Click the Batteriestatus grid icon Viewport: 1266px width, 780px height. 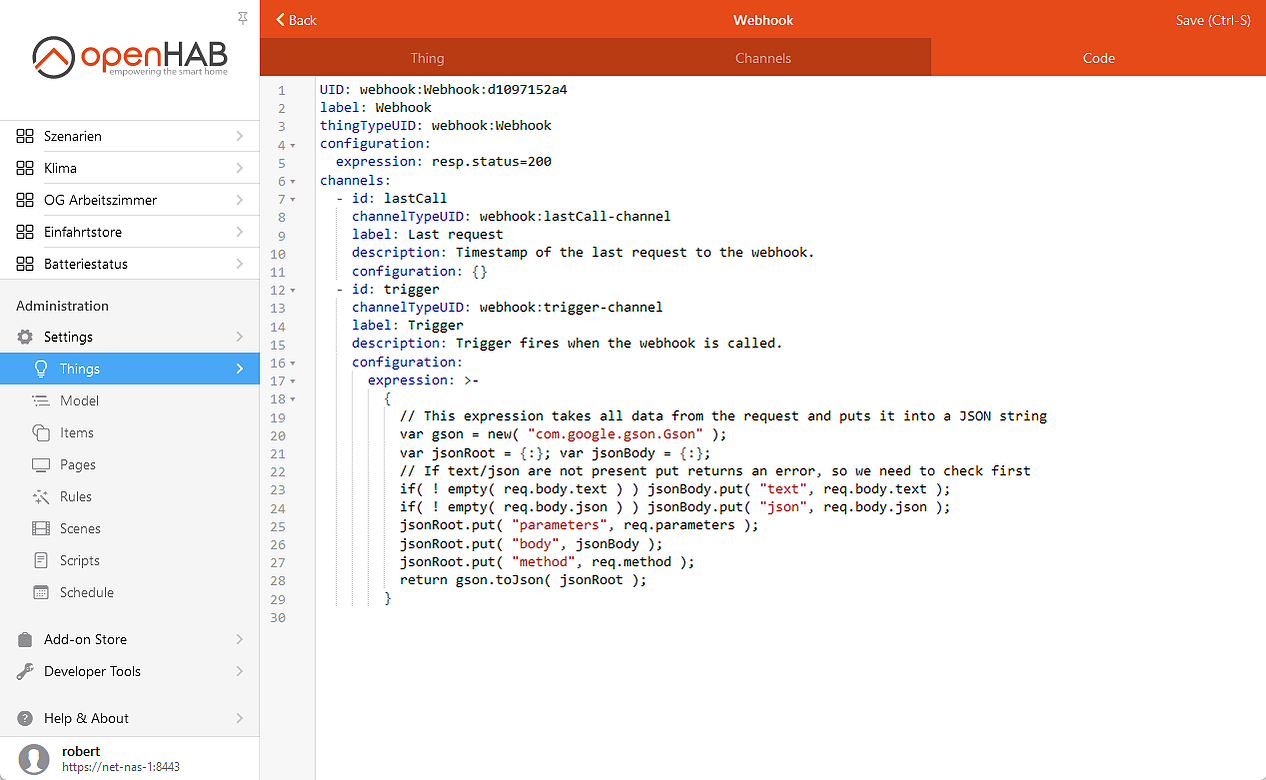pyautogui.click(x=25, y=264)
